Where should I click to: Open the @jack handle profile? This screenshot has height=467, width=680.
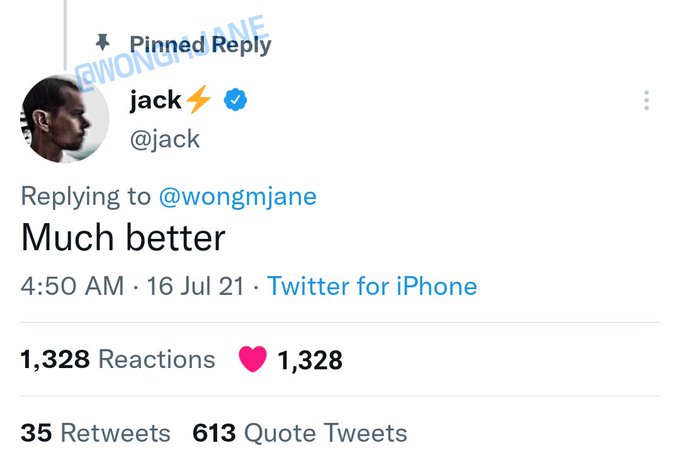click(165, 138)
